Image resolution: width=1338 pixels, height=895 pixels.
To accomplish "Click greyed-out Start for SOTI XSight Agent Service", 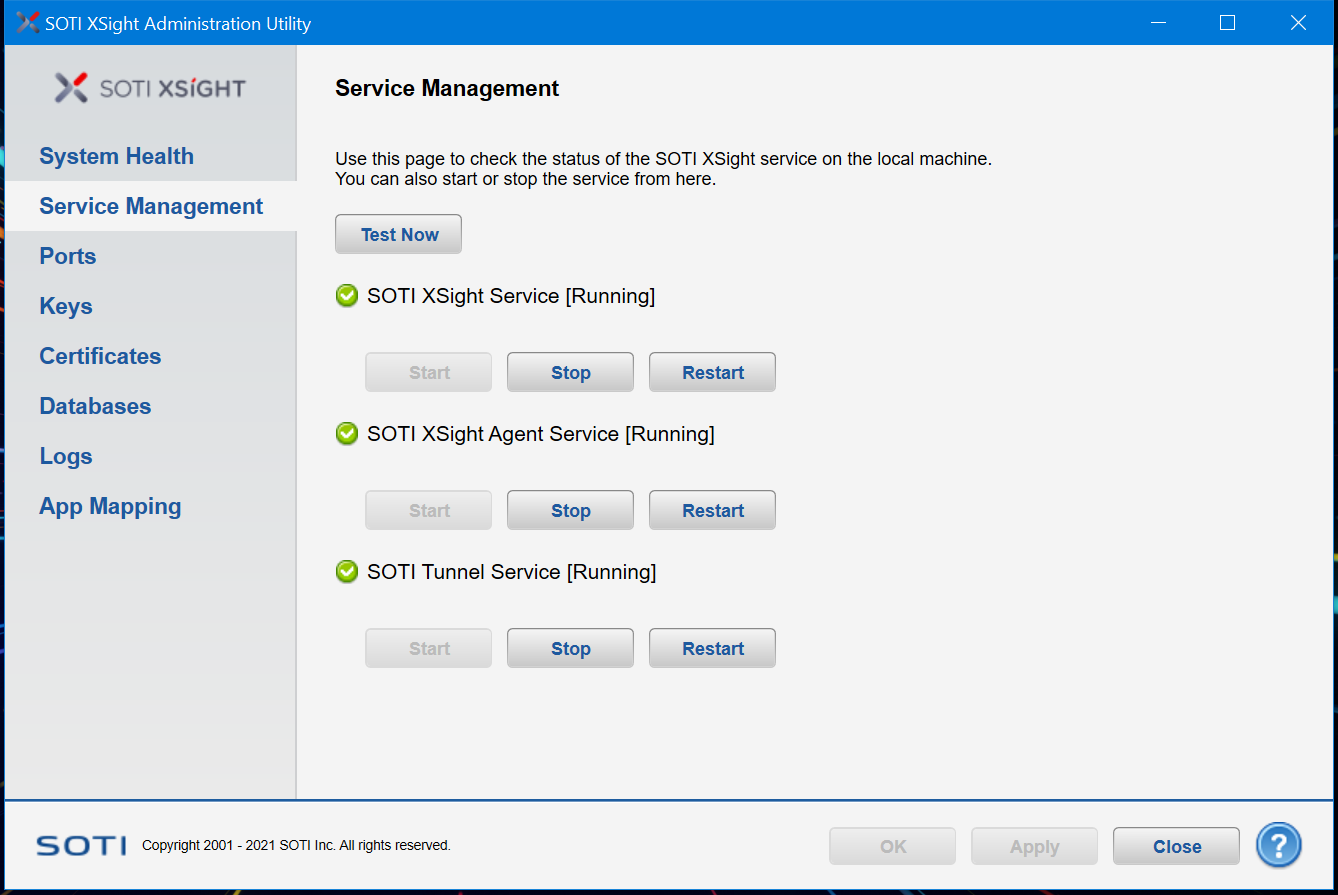I will tap(428, 510).
